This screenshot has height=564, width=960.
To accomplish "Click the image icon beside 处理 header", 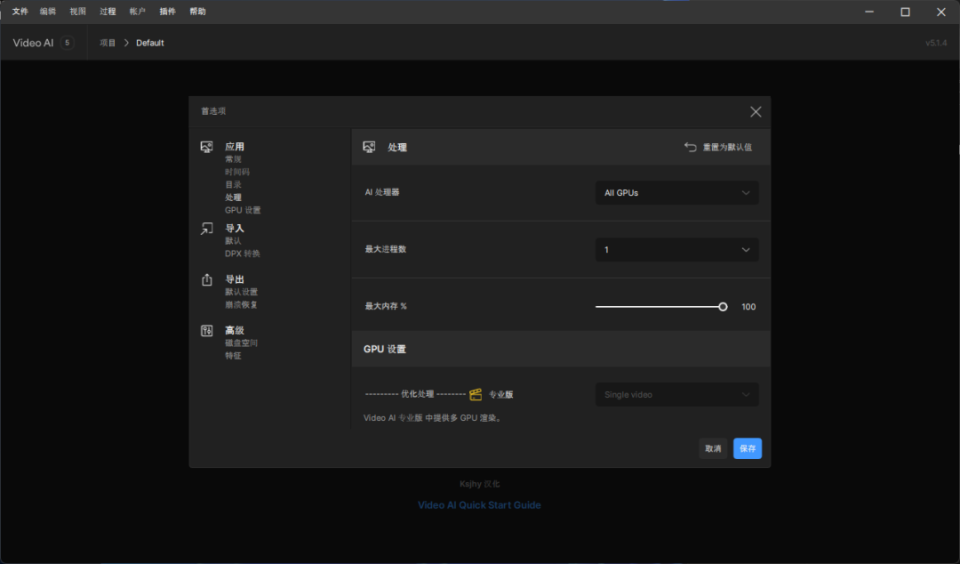I will point(369,147).
